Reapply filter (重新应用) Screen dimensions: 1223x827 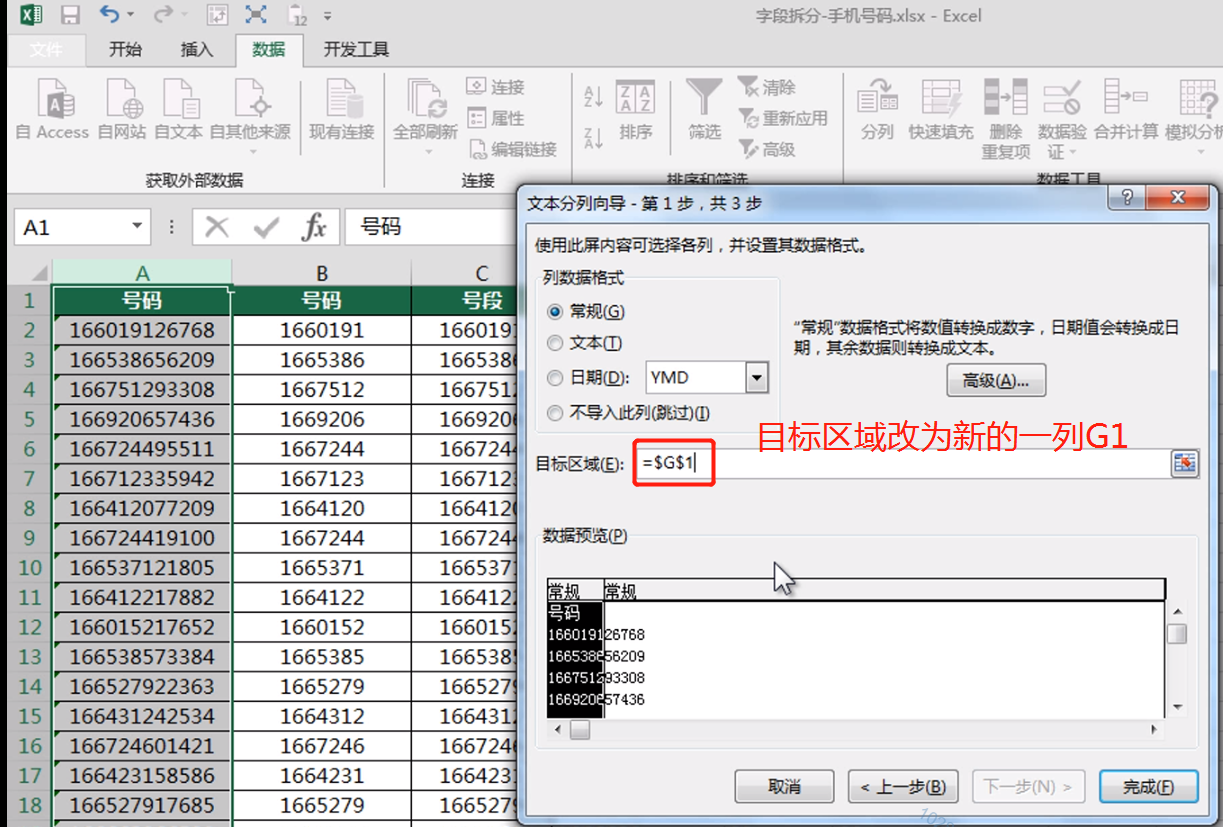click(x=783, y=118)
